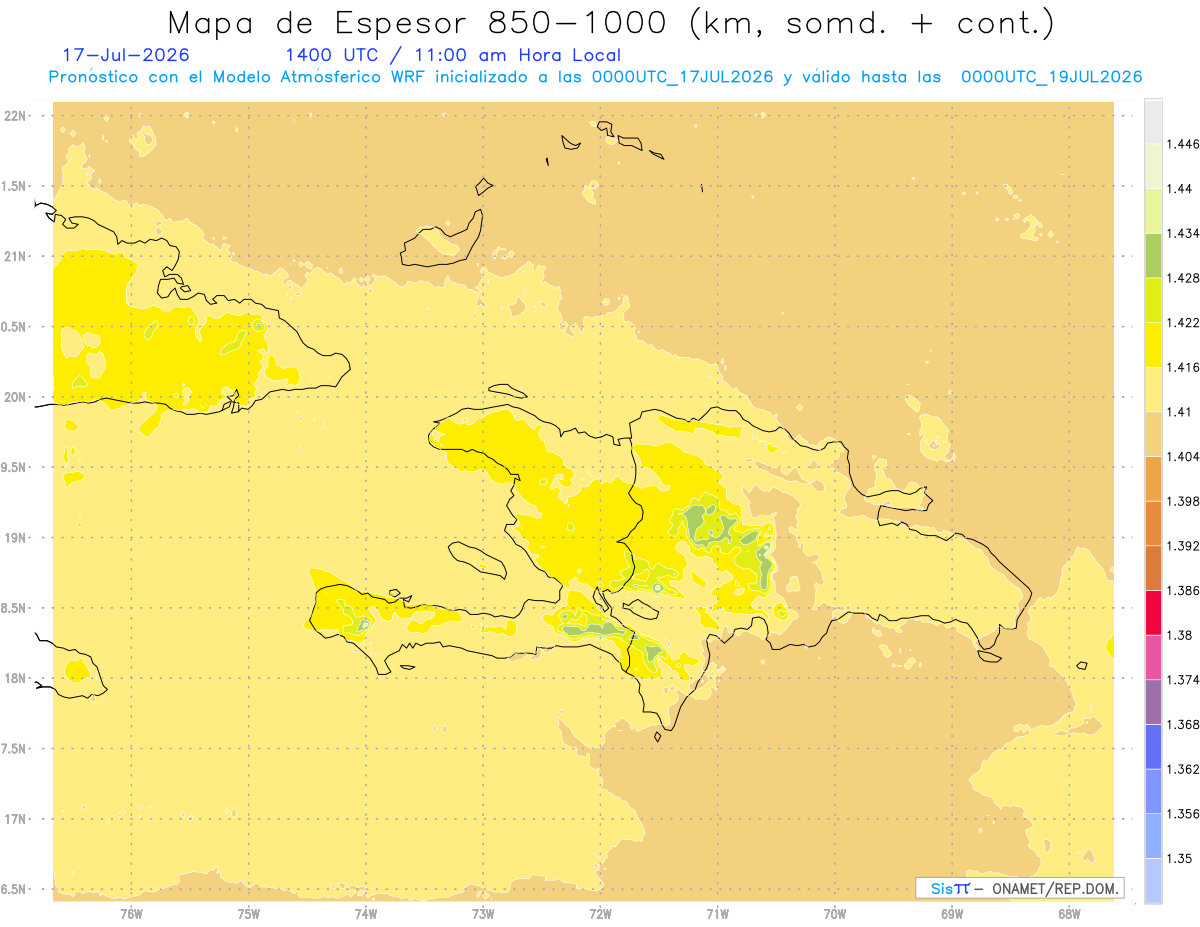Screen dimensions: 1200x927
Task: Select the purple swatch between 1.368 and 1.374
Action: click(1153, 702)
